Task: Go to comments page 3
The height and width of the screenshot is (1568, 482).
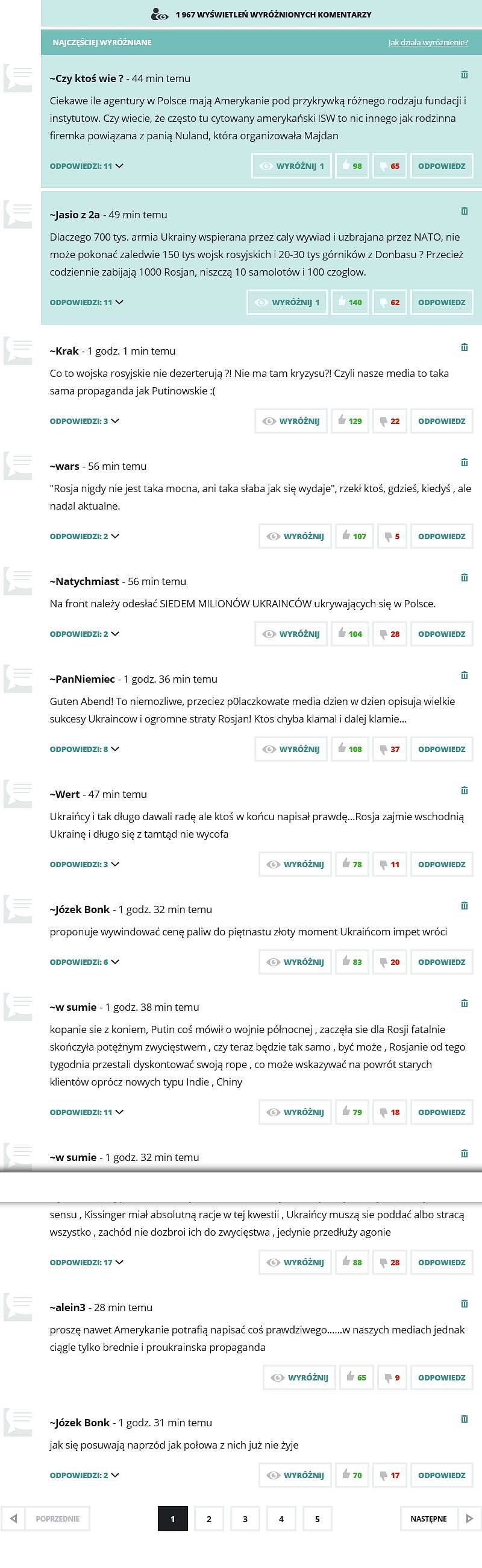Action: [245, 1519]
